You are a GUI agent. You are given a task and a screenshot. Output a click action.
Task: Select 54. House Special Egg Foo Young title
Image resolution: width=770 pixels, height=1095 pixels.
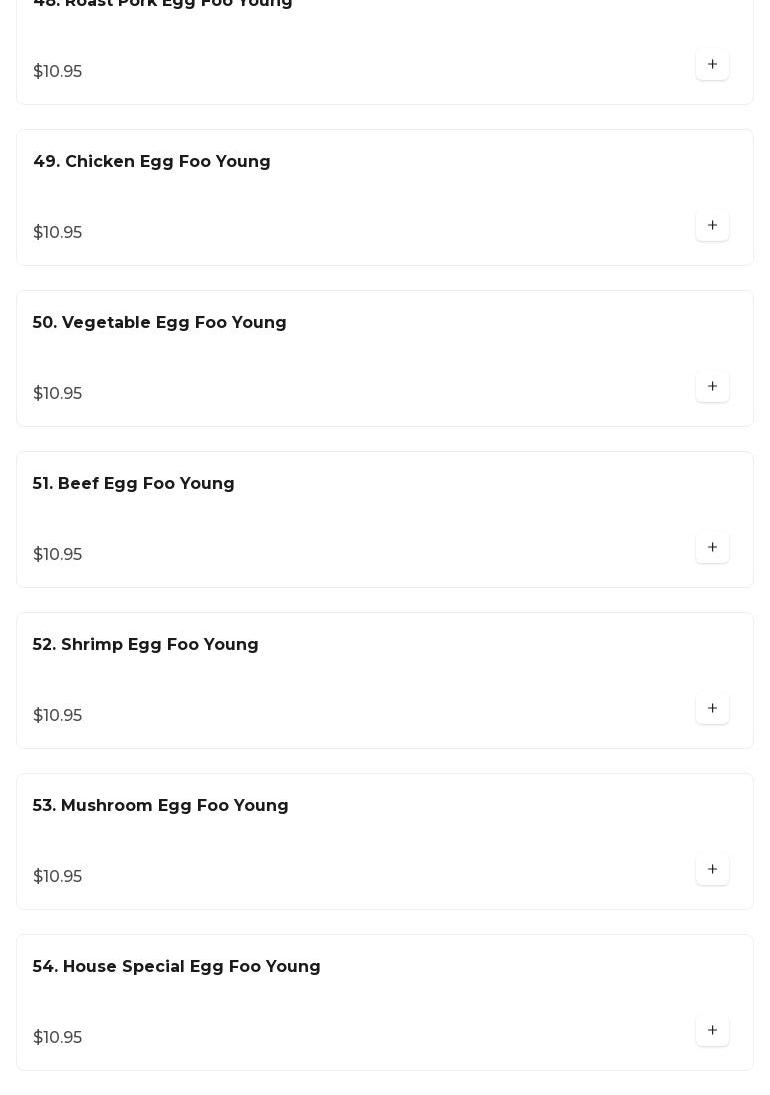pyautogui.click(x=177, y=967)
